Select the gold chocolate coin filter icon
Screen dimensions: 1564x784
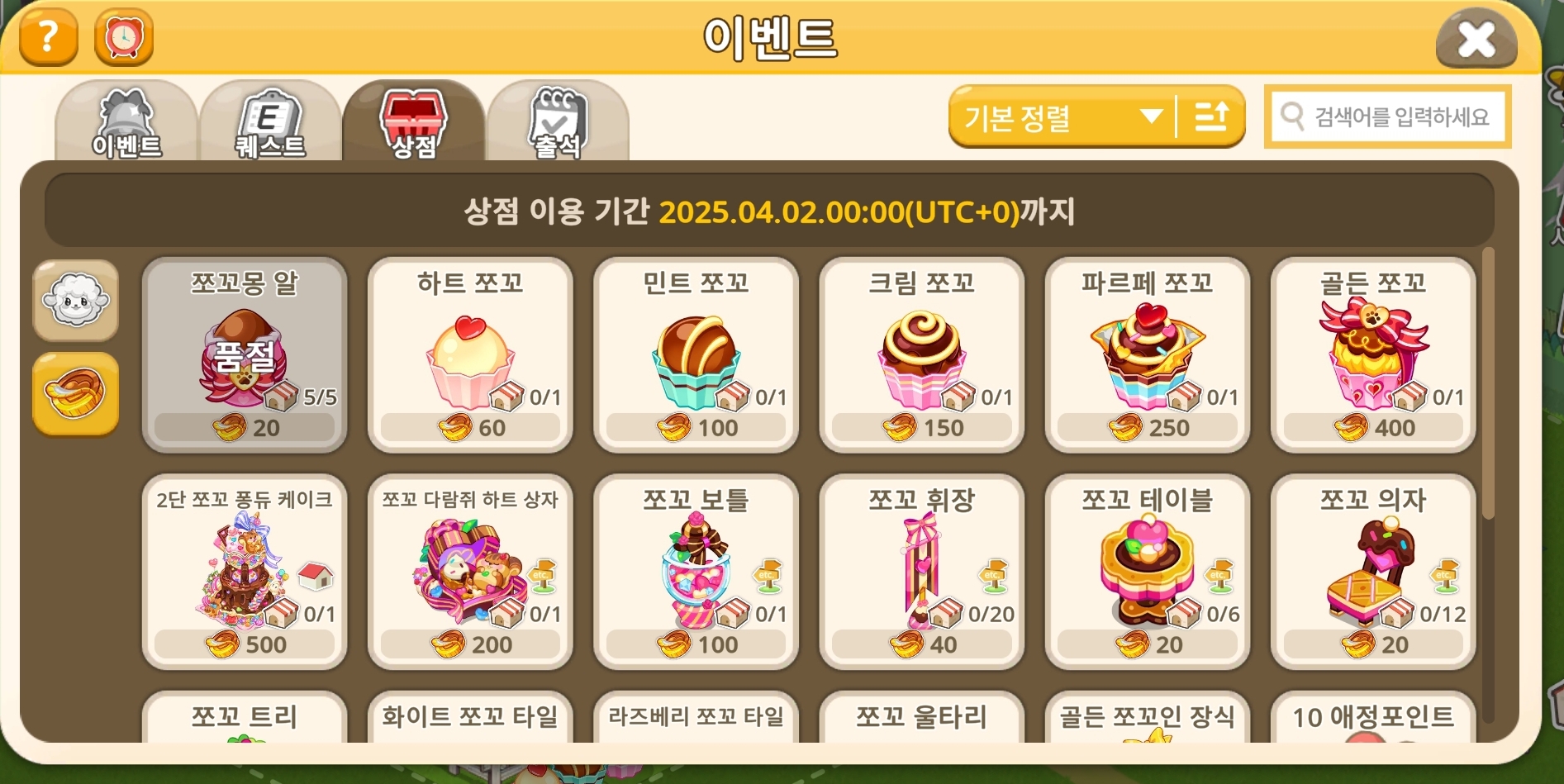point(76,394)
